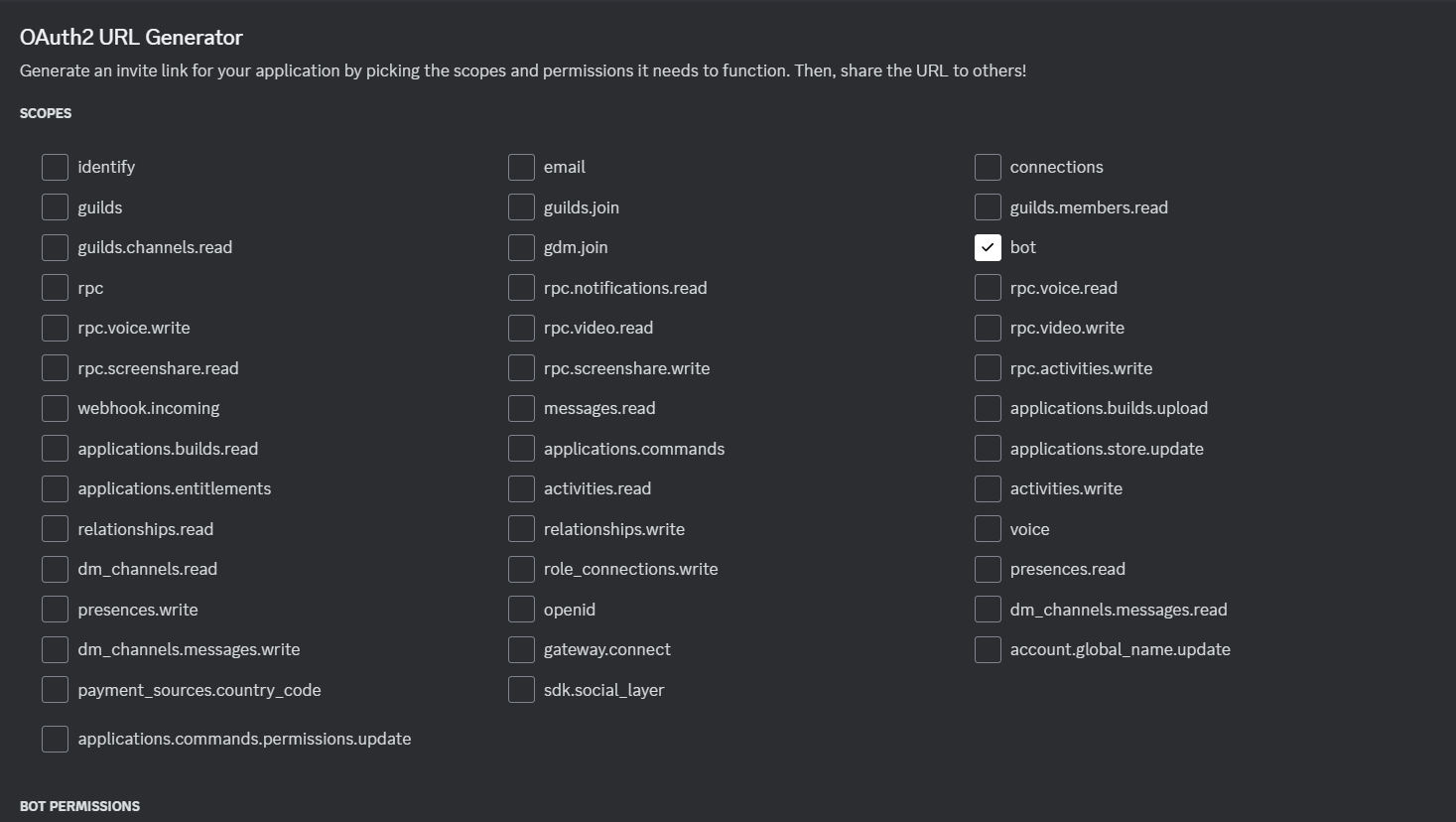
Task: Check the messages.read scope
Action: pyautogui.click(x=521, y=408)
